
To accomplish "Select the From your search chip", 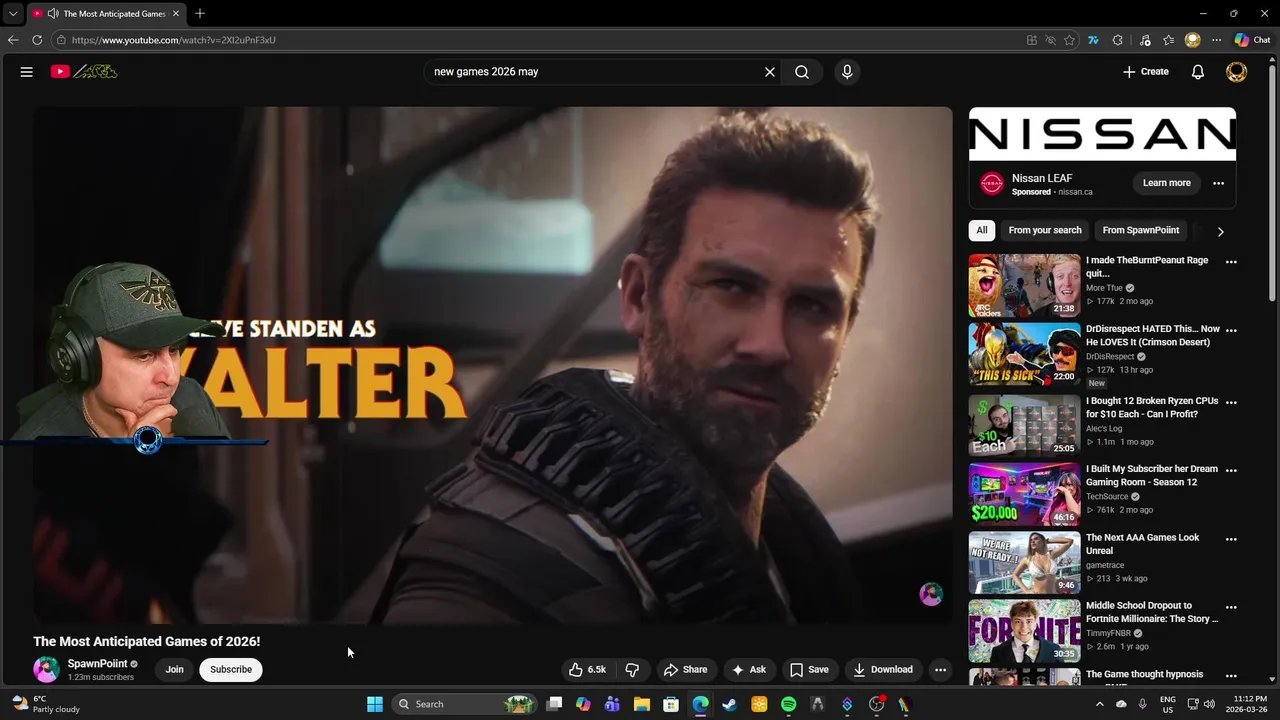I will coord(1045,230).
